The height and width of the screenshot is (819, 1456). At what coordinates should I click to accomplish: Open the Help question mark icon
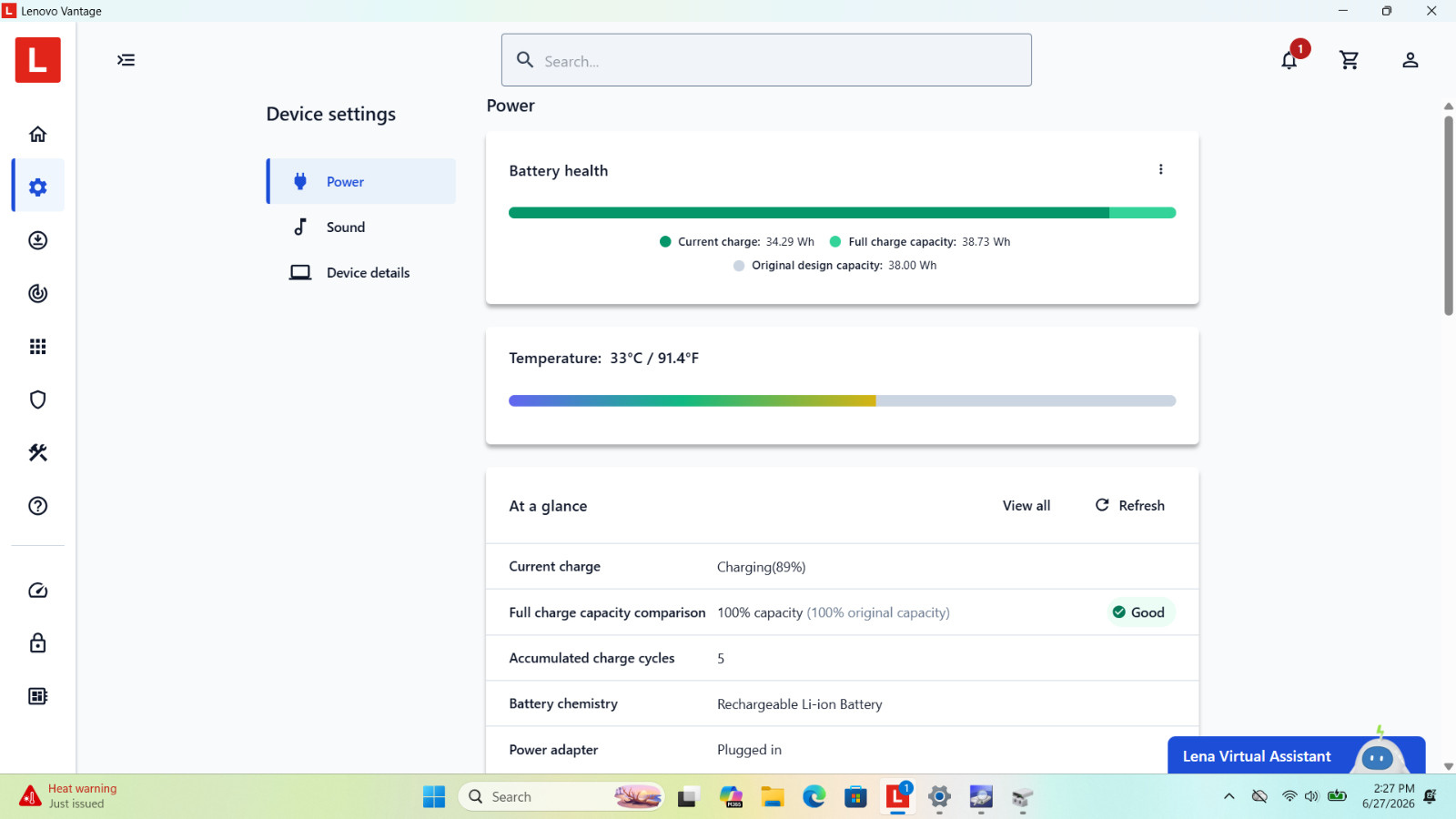[37, 506]
